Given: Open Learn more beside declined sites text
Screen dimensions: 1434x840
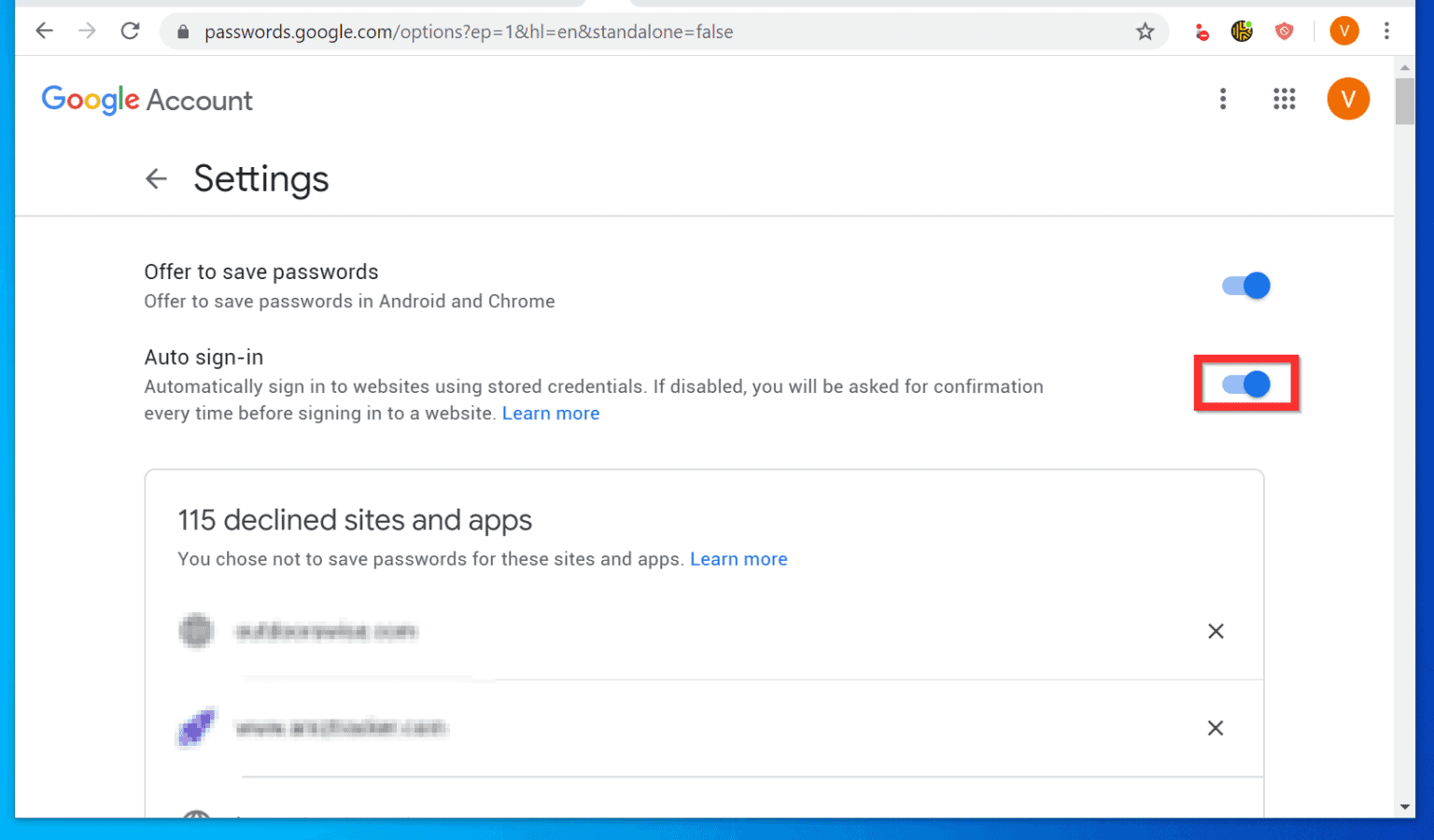Looking at the screenshot, I should pyautogui.click(x=738, y=558).
